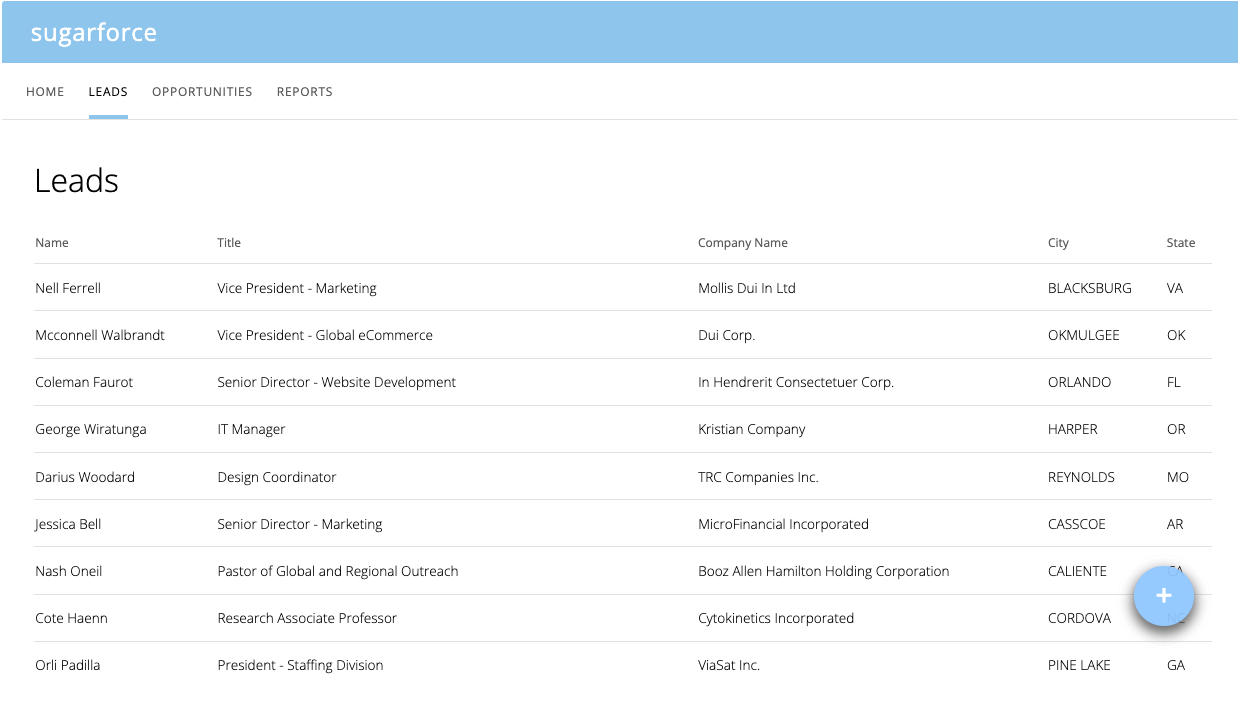The width and height of the screenshot is (1238, 713).
Task: Click the OR state cell
Action: [1176, 429]
